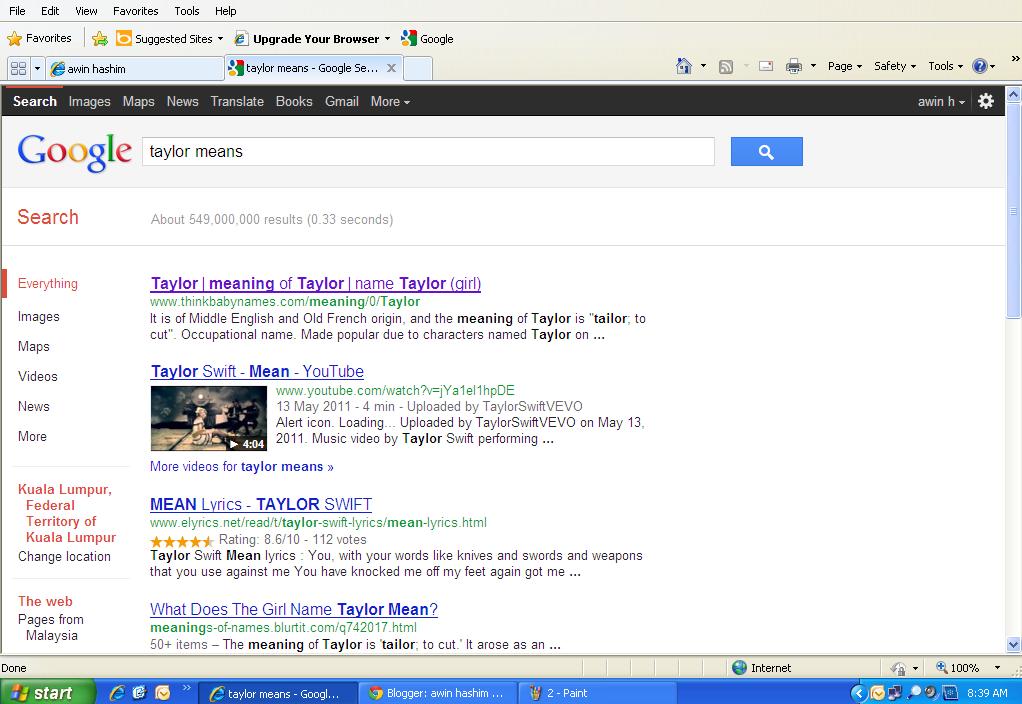Click the page scrollbar up arrow
1022x704 pixels.
1014,95
